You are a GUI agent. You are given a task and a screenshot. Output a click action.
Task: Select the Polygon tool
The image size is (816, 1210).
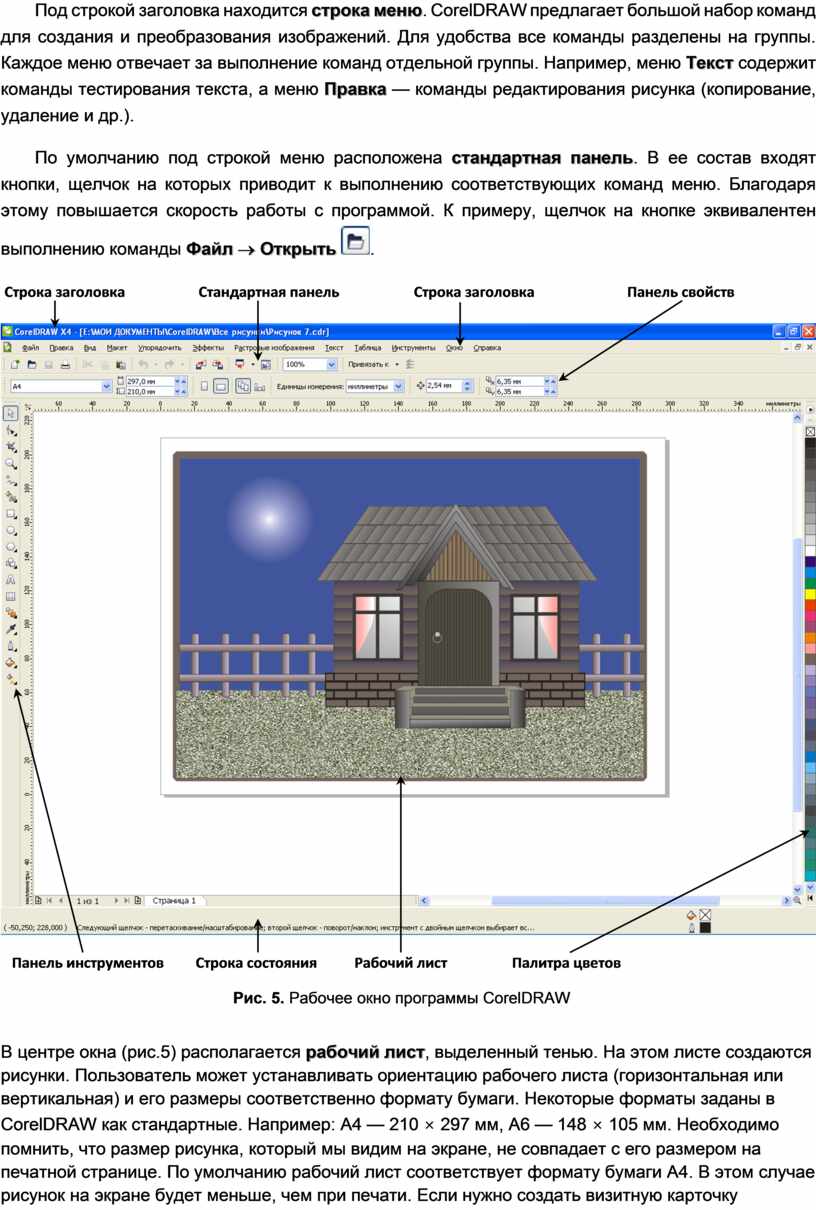(11, 547)
